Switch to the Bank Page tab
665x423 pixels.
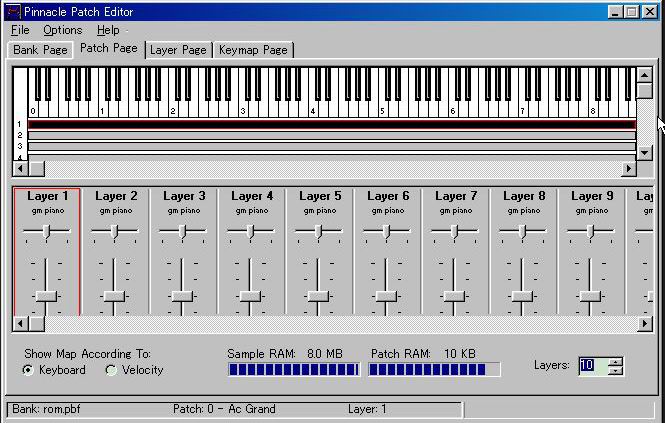40,50
